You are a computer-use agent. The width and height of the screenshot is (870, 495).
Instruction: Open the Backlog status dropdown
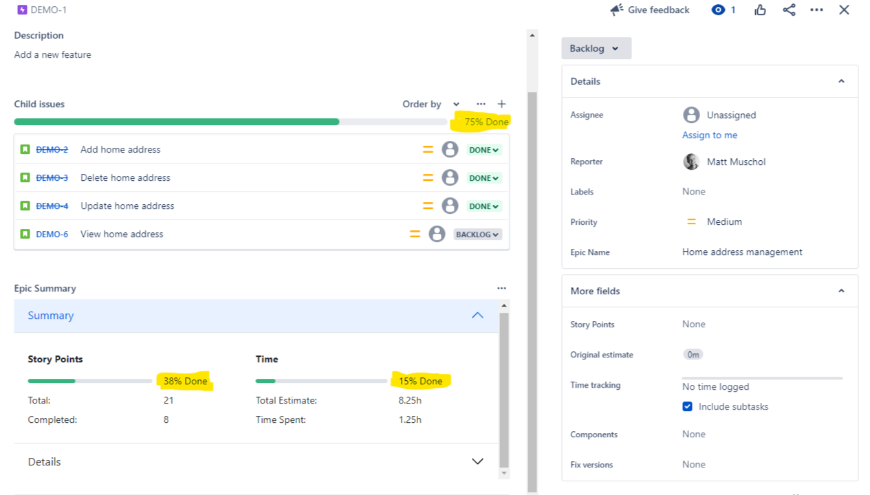coord(595,48)
